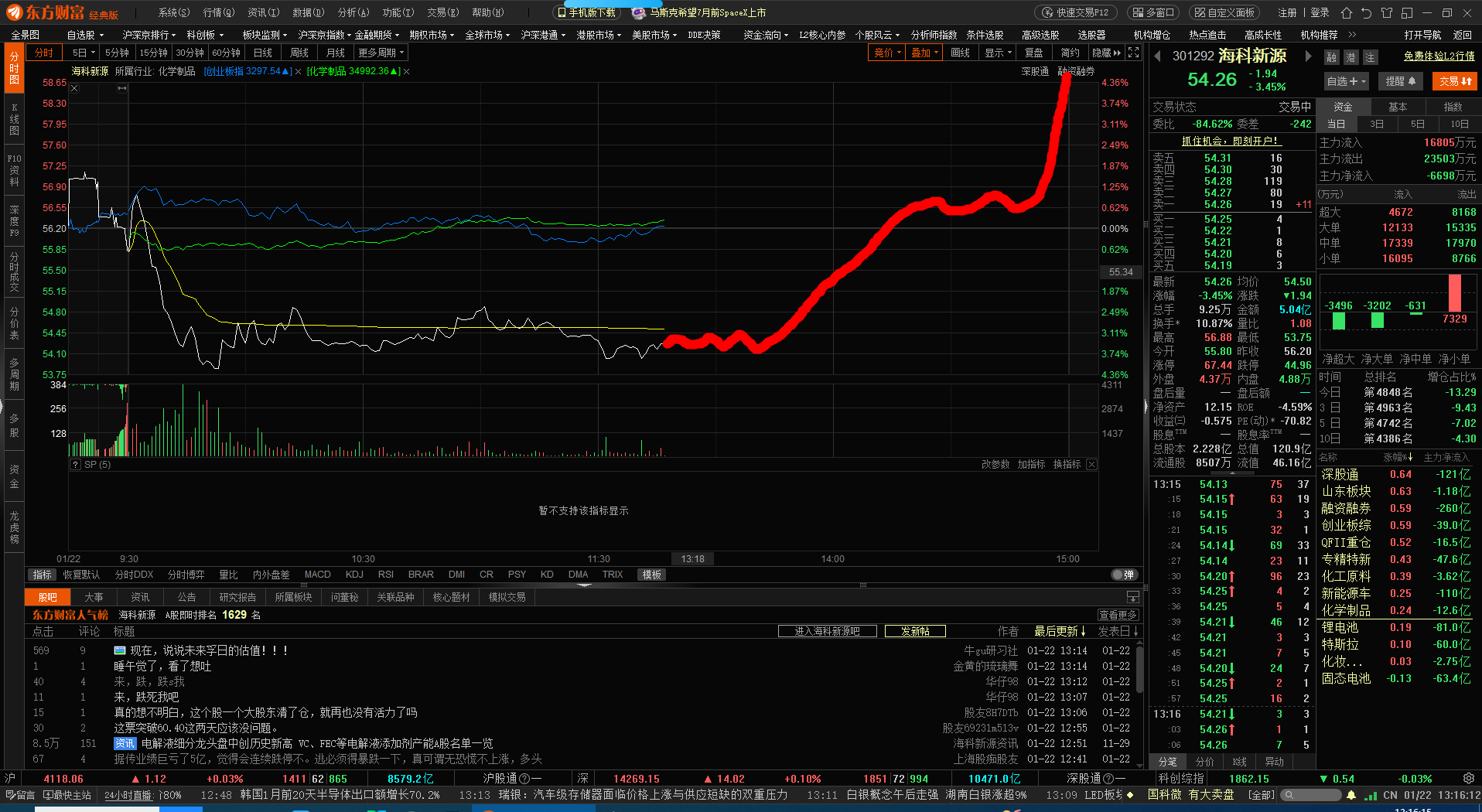Switch to the 基本 tab

point(1398,107)
